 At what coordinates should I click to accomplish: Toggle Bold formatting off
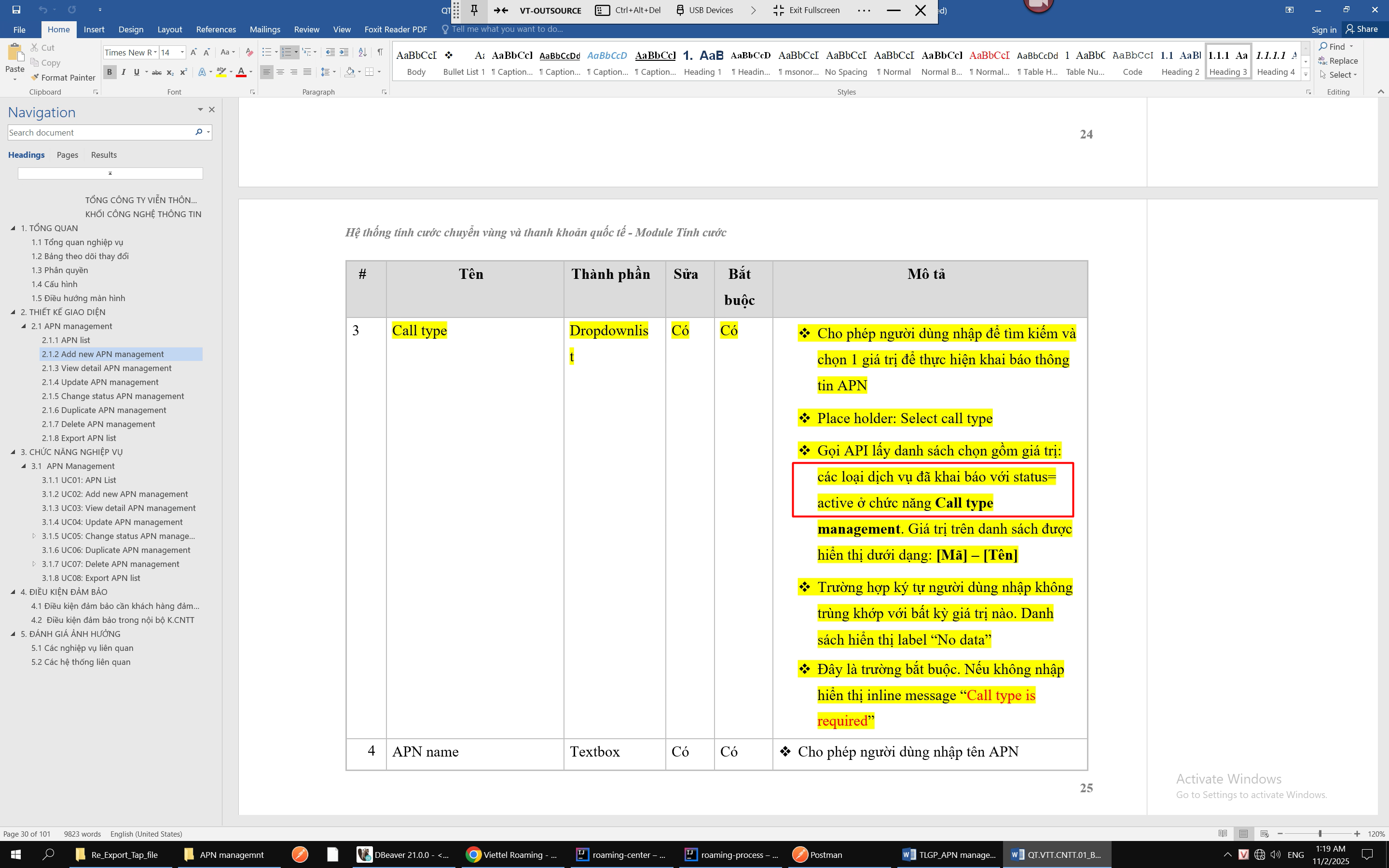click(109, 72)
